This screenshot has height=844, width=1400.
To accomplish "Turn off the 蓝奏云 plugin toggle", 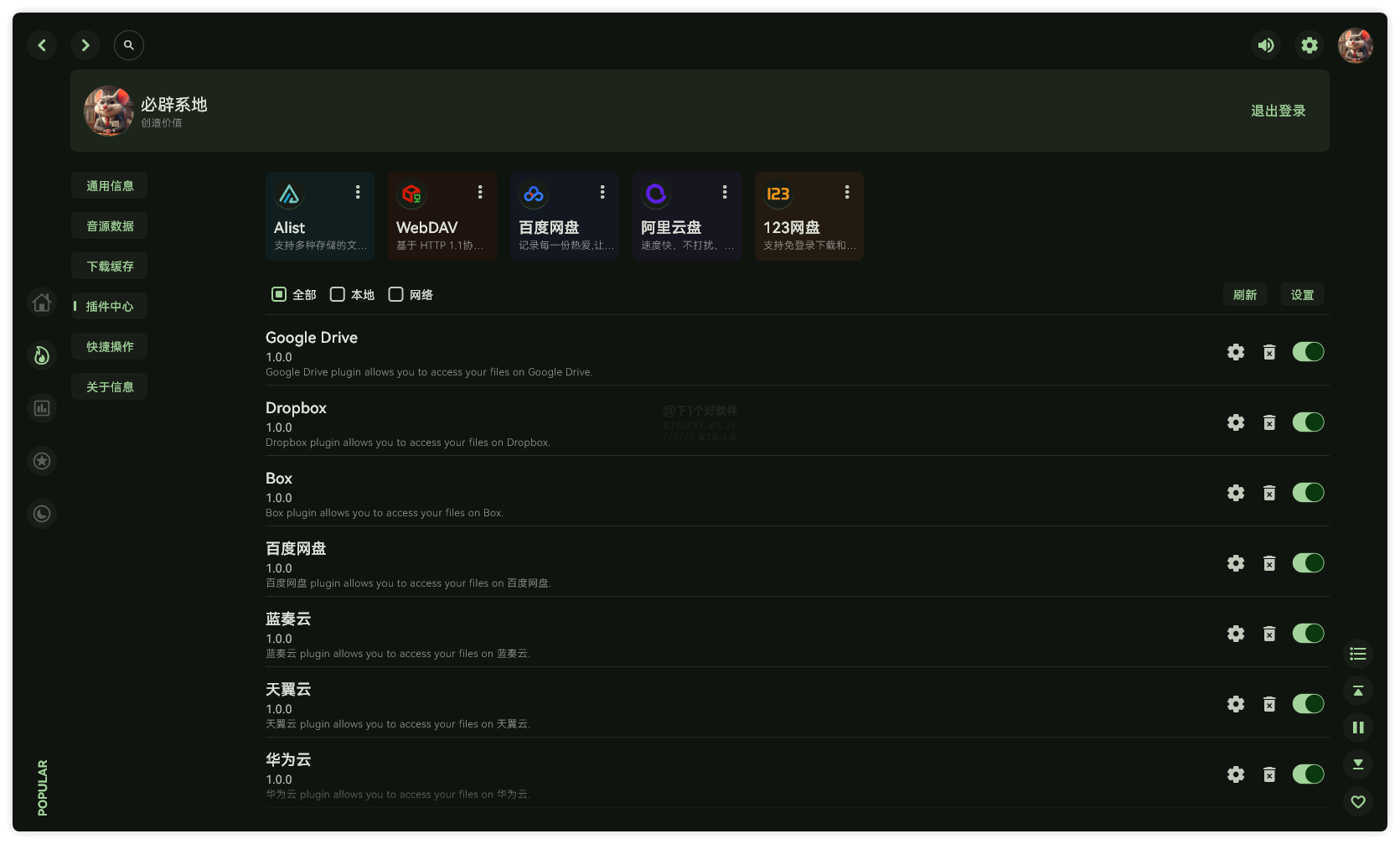I will coord(1308,634).
